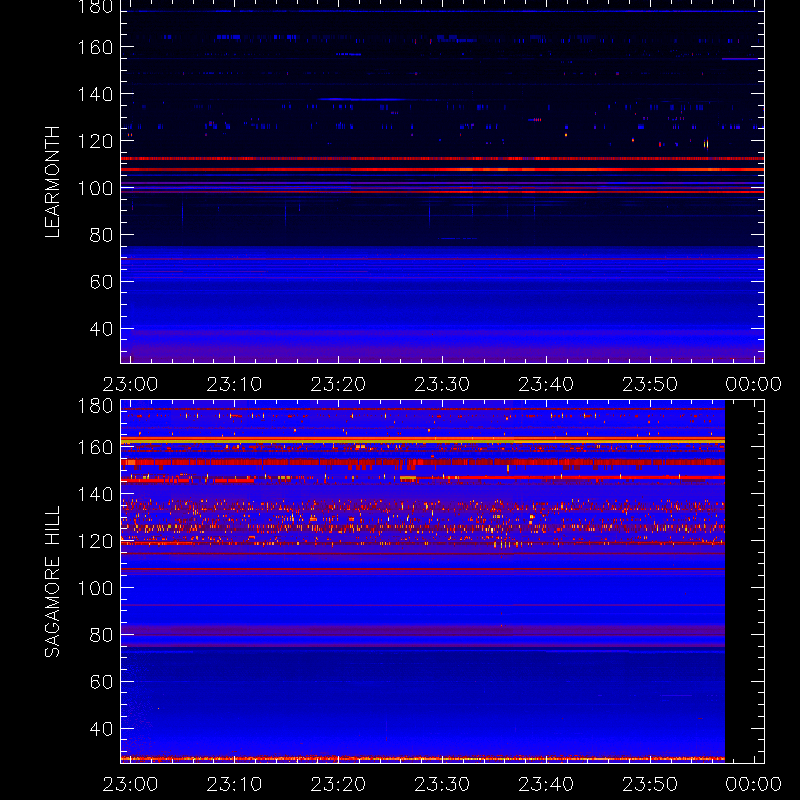Image resolution: width=800 pixels, height=800 pixels.
Task: Choose the 60 tick on Sagamore Hill axis
Action: 101,682
